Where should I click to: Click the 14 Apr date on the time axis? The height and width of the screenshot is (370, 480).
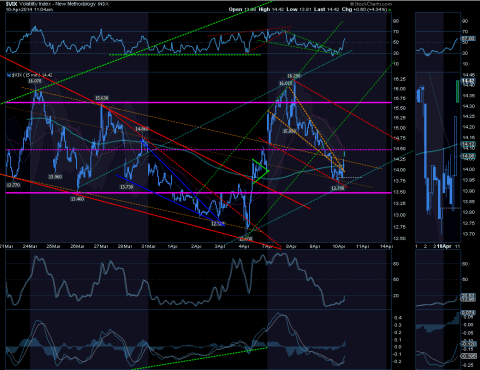click(x=387, y=246)
